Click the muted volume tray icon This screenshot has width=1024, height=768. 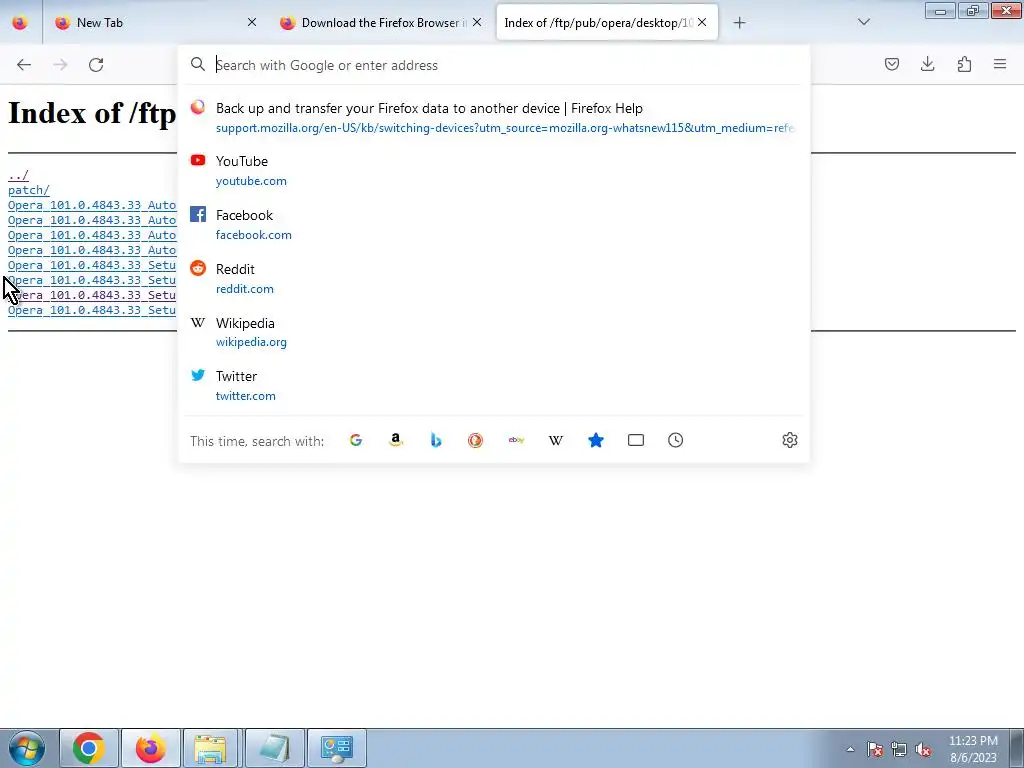923,749
